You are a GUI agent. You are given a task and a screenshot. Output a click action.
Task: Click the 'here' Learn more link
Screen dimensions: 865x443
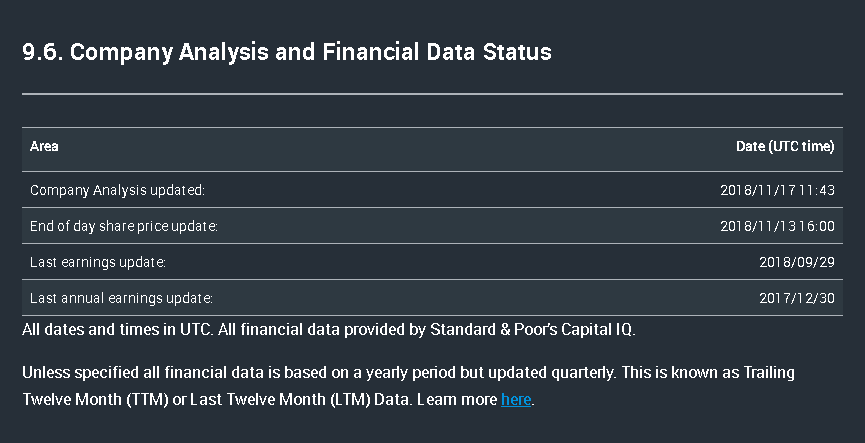click(x=516, y=400)
